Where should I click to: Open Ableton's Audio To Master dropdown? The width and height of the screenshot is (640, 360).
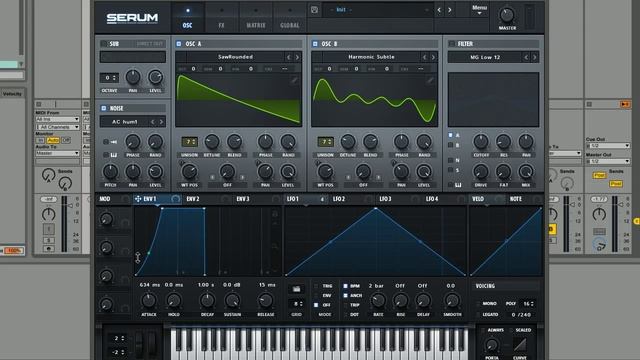coord(58,153)
